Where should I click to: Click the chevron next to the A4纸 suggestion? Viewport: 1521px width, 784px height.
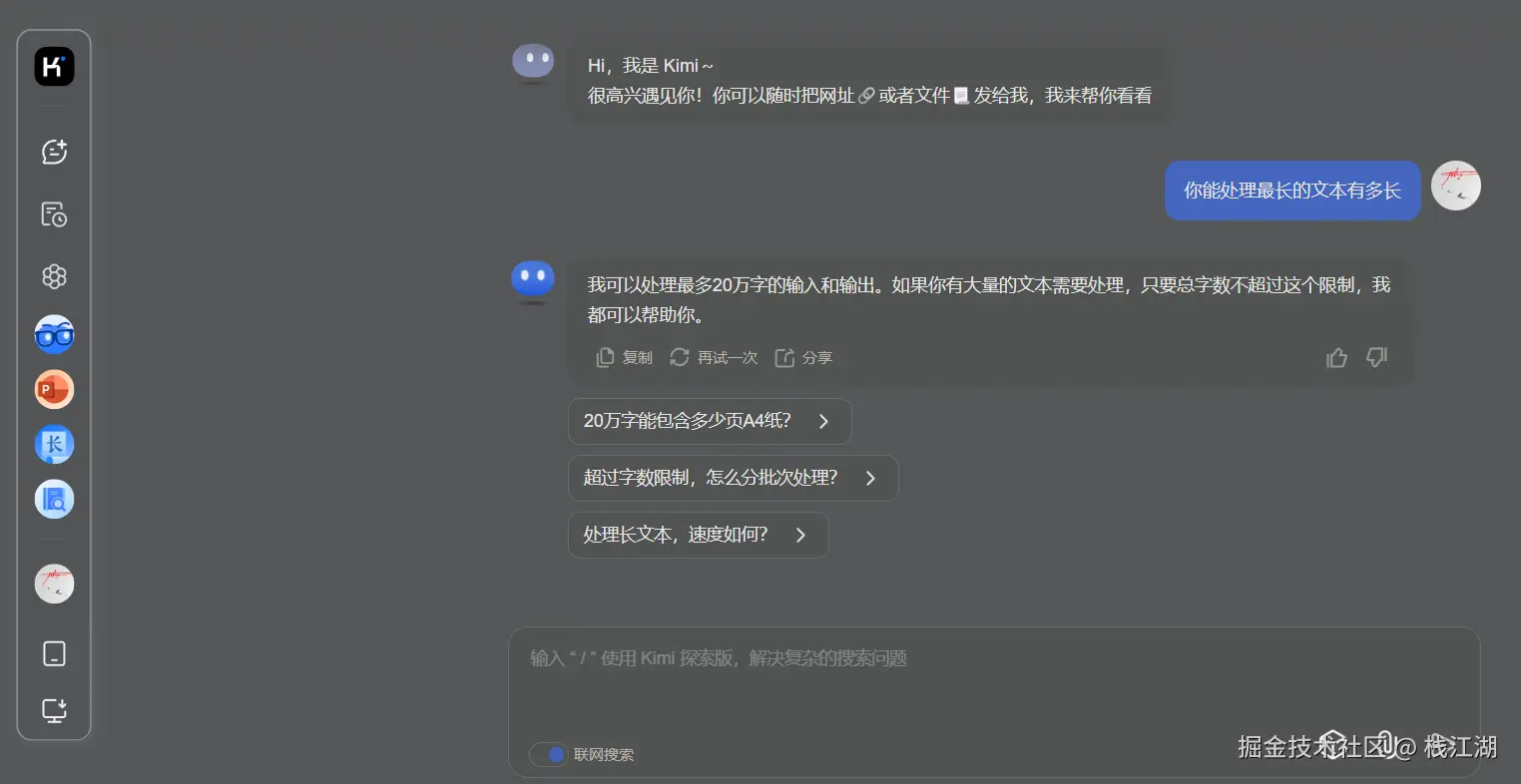(823, 422)
